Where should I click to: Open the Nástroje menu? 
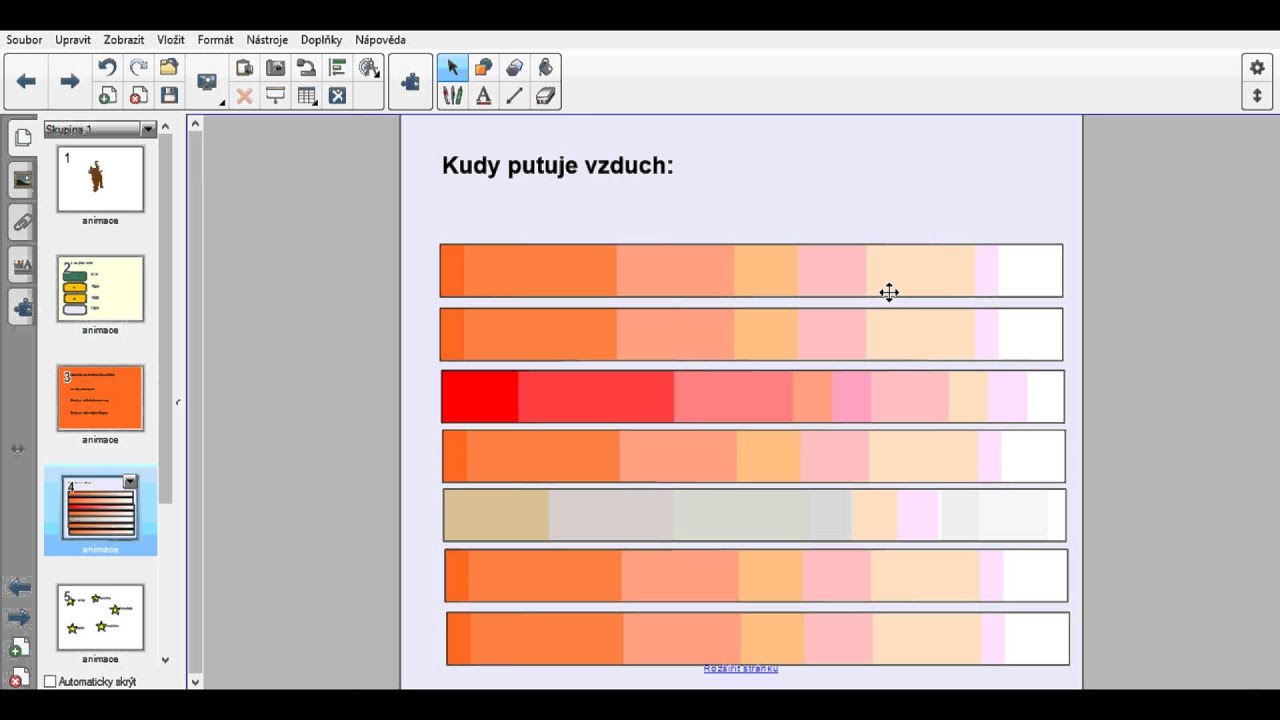coord(267,40)
